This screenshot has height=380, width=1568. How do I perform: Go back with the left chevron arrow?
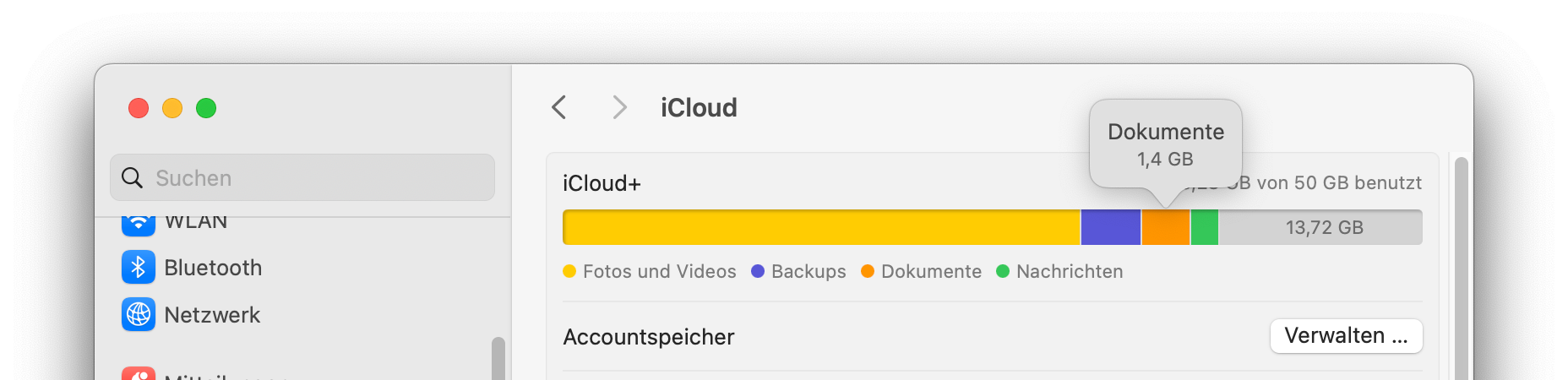point(558,107)
